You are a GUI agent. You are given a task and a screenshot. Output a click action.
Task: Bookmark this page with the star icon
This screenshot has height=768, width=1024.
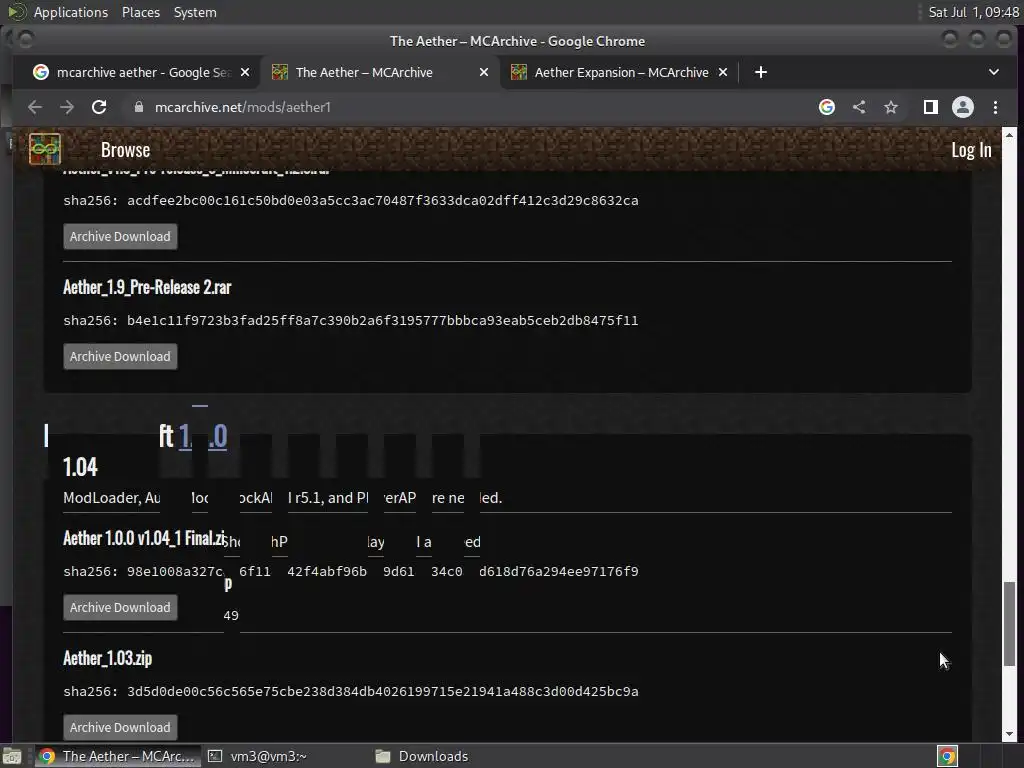pos(891,107)
